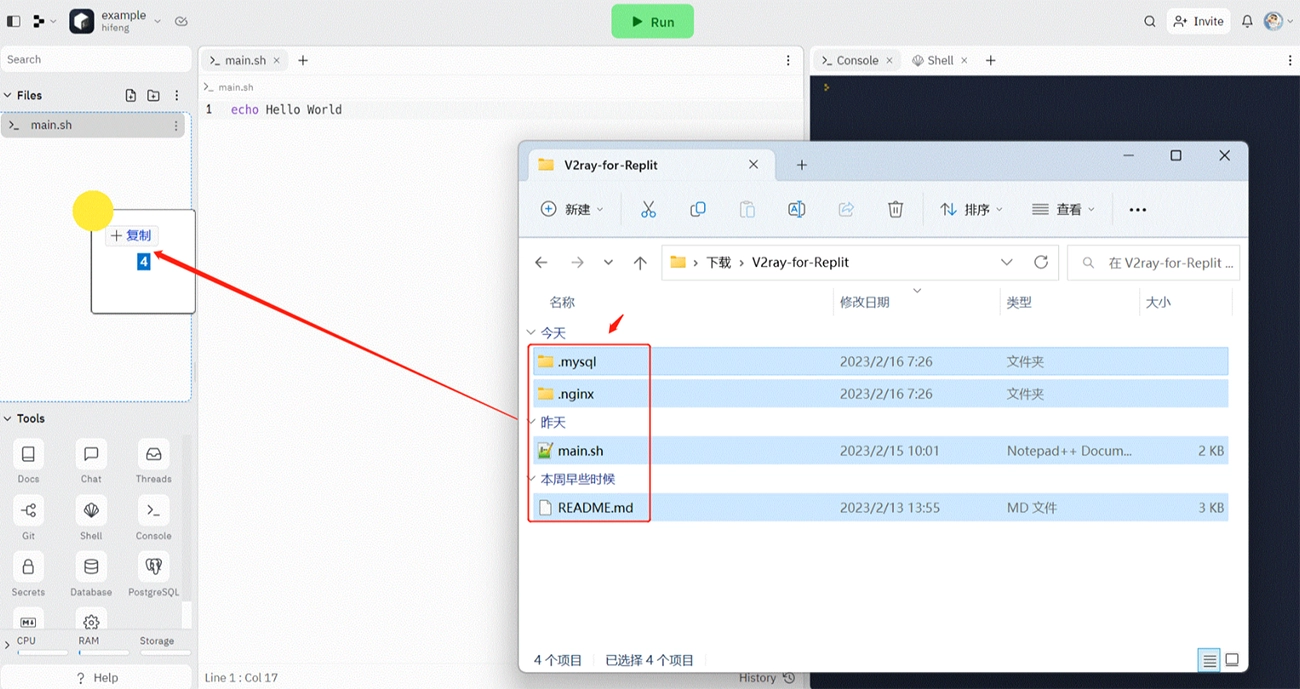The width and height of the screenshot is (1300, 689).
Task: Click the Share icon in Explorer toolbar
Action: tap(846, 209)
